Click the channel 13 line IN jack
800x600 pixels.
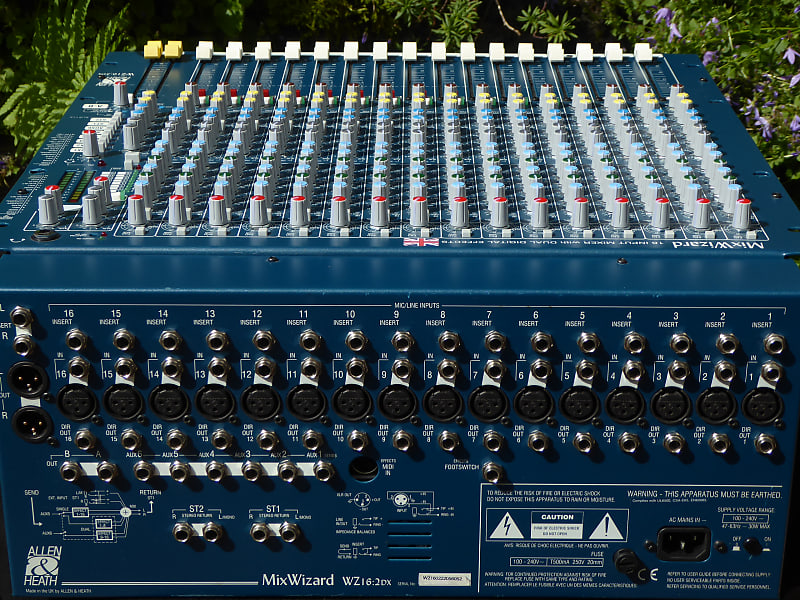point(218,367)
